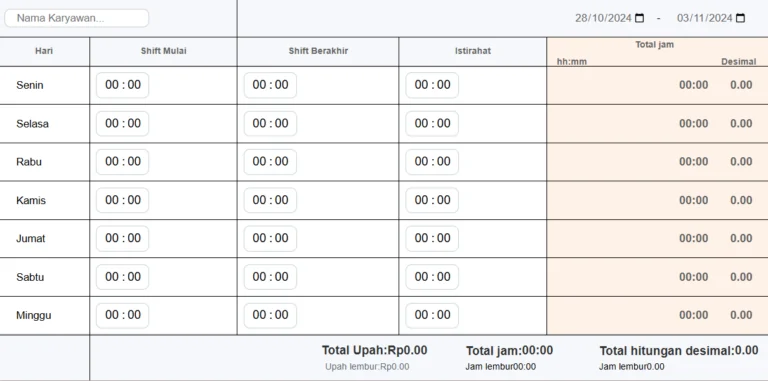This screenshot has width=768, height=381.
Task: Click the Total jam column header
Action: tap(654, 45)
